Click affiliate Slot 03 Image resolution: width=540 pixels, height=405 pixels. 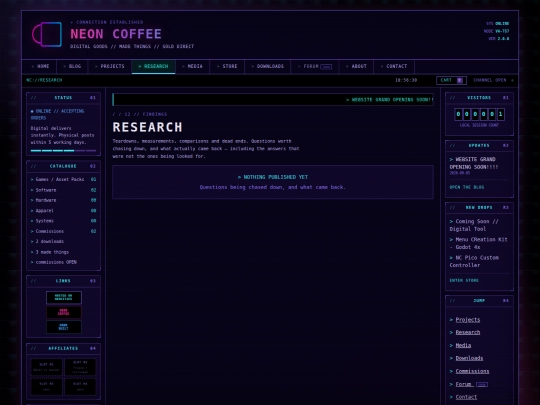[x=46, y=387]
